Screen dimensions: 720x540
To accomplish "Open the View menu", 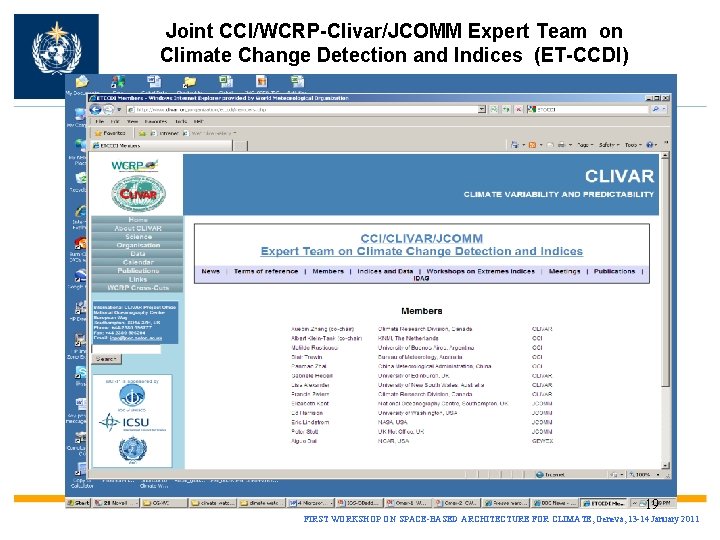I will (x=133, y=122).
